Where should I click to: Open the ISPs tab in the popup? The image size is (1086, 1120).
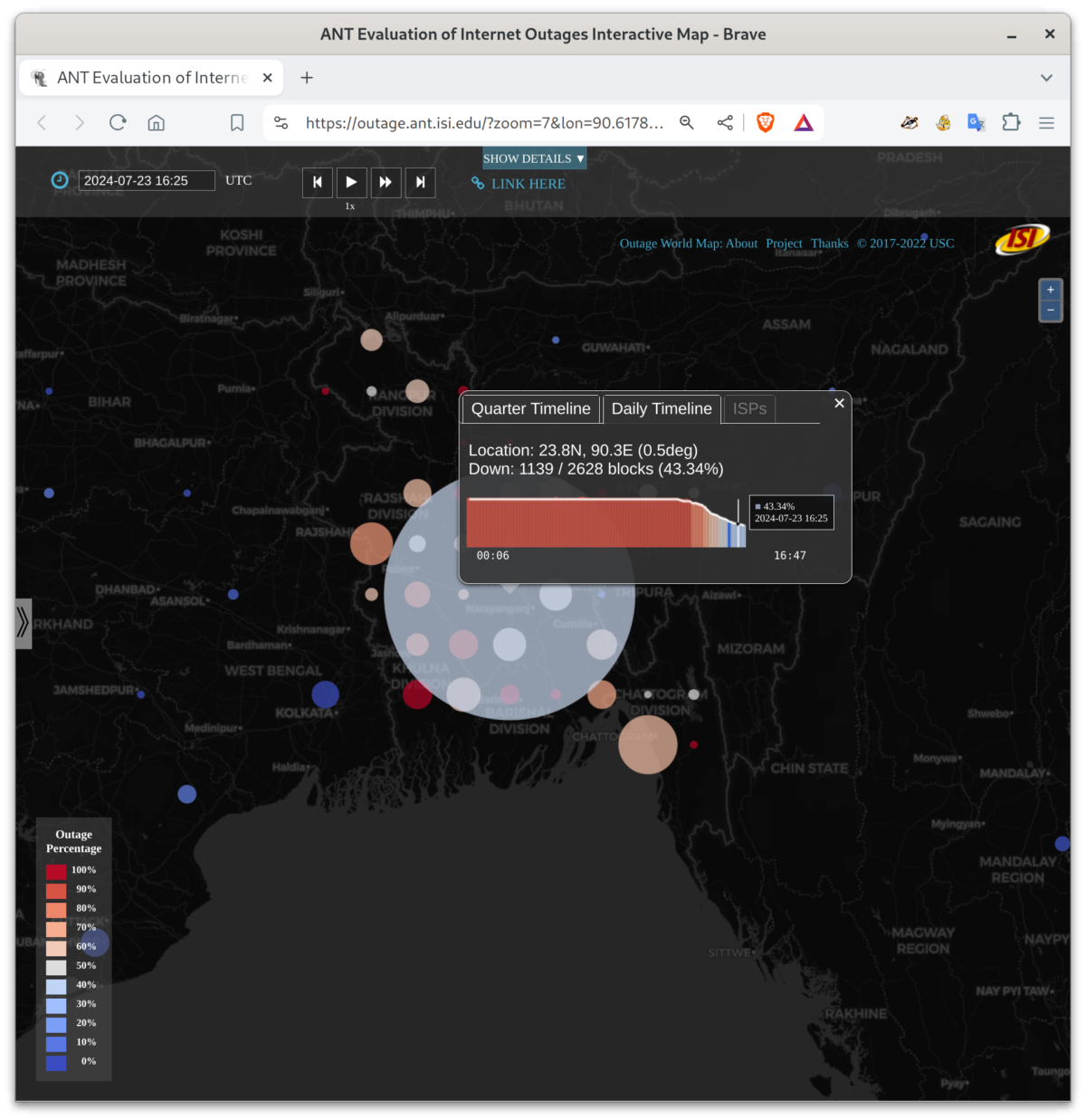[x=748, y=408]
